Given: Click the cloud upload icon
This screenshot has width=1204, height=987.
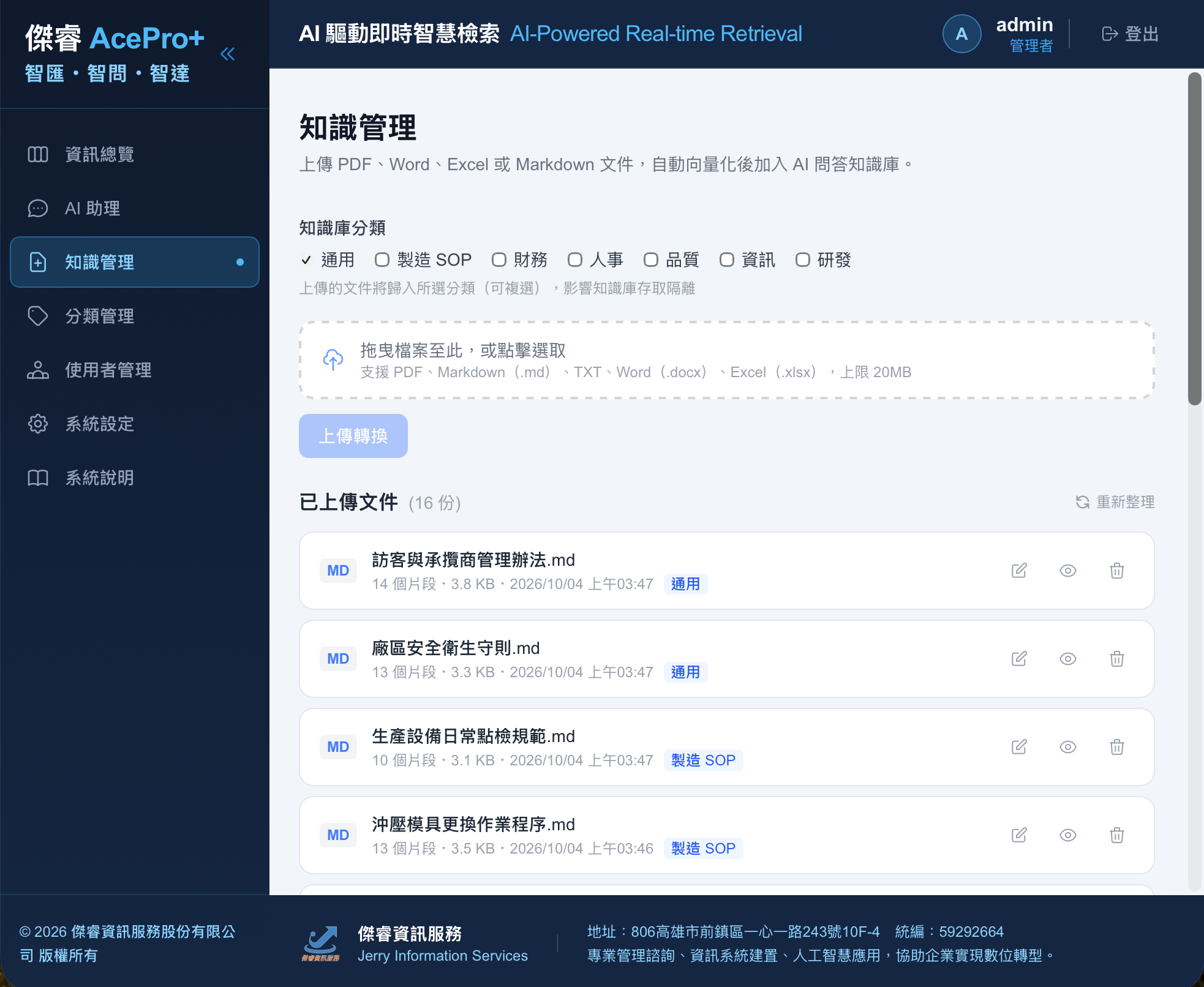Looking at the screenshot, I should pos(333,360).
